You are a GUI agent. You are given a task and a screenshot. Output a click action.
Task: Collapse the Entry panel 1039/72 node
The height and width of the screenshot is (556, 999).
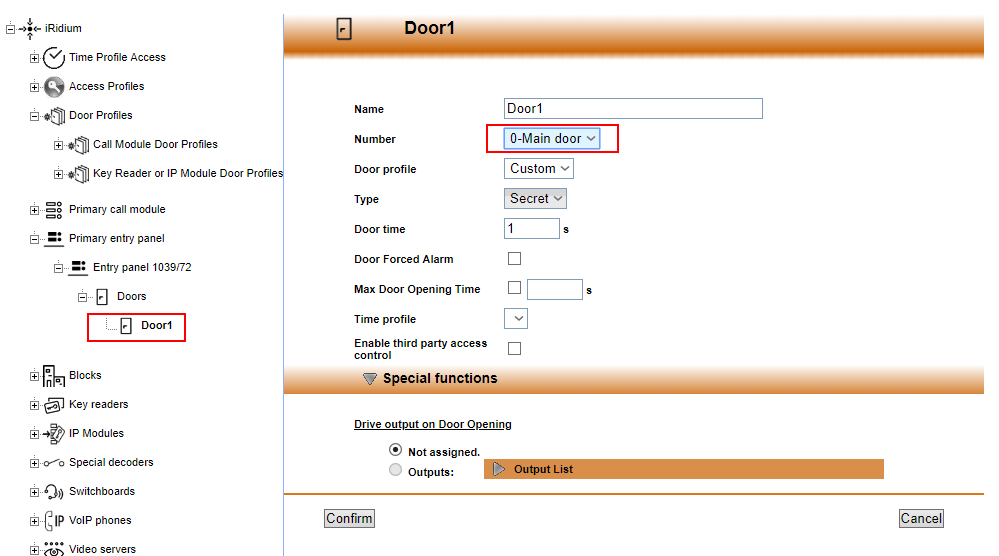(x=58, y=268)
